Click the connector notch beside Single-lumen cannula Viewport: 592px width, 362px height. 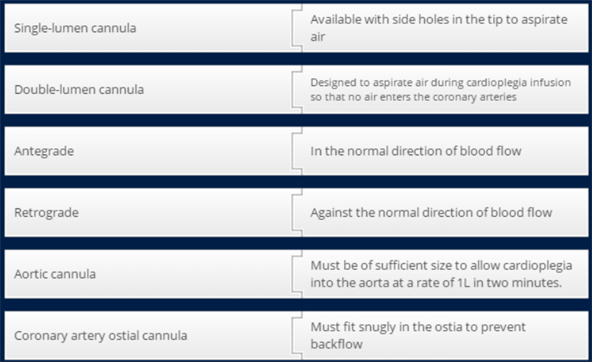pos(297,28)
